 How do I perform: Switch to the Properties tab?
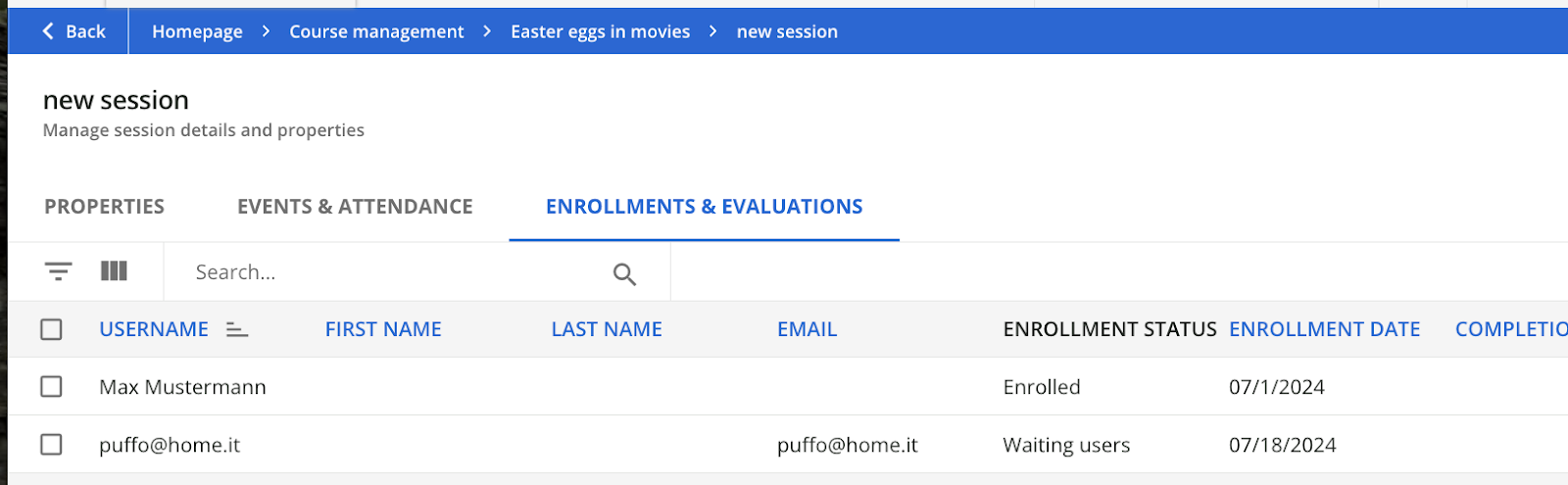[104, 207]
